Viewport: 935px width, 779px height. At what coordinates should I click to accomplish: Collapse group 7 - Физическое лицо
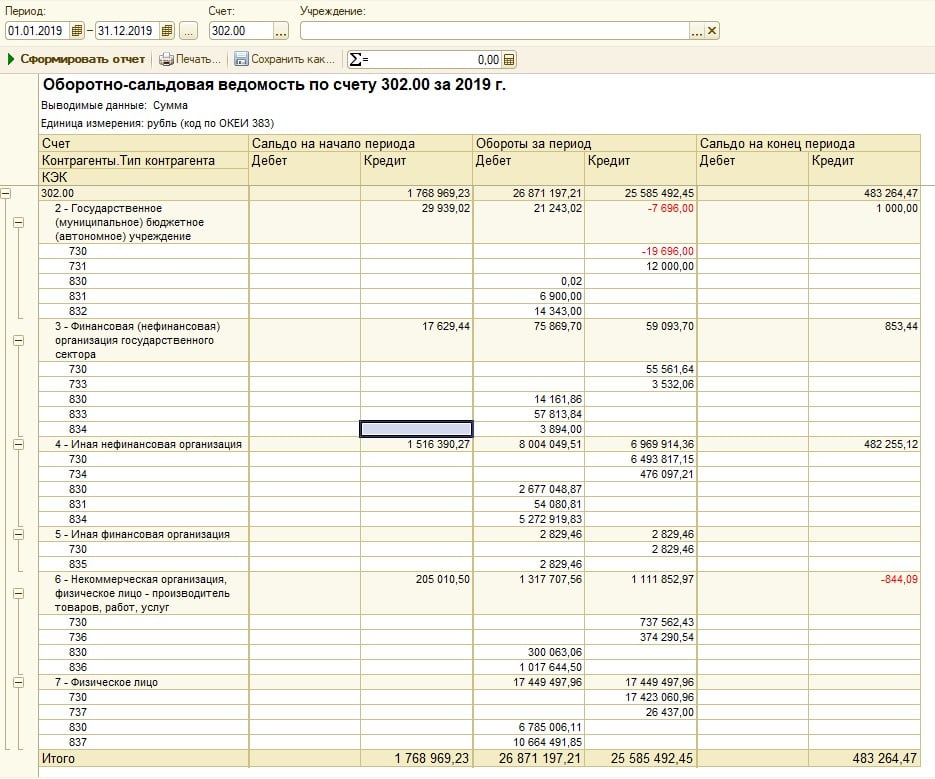click(x=18, y=682)
